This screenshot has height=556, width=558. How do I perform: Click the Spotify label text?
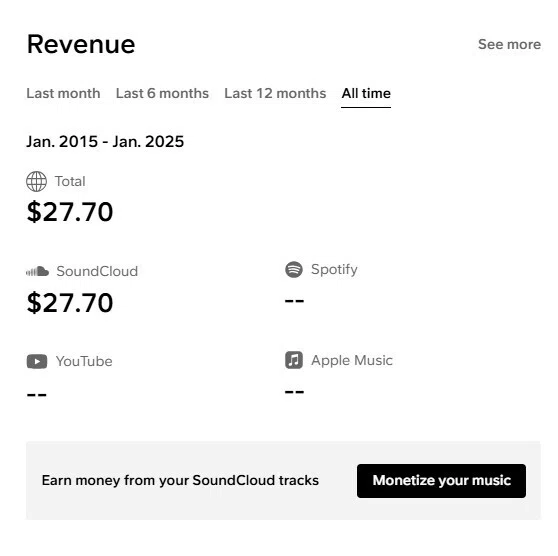point(334,270)
